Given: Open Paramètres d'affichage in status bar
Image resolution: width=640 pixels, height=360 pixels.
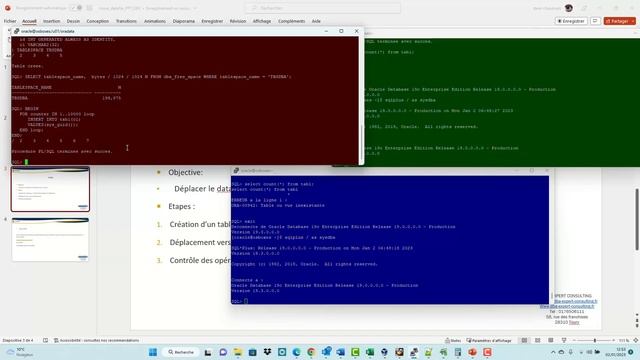Looking at the screenshot, I should coord(489,340).
